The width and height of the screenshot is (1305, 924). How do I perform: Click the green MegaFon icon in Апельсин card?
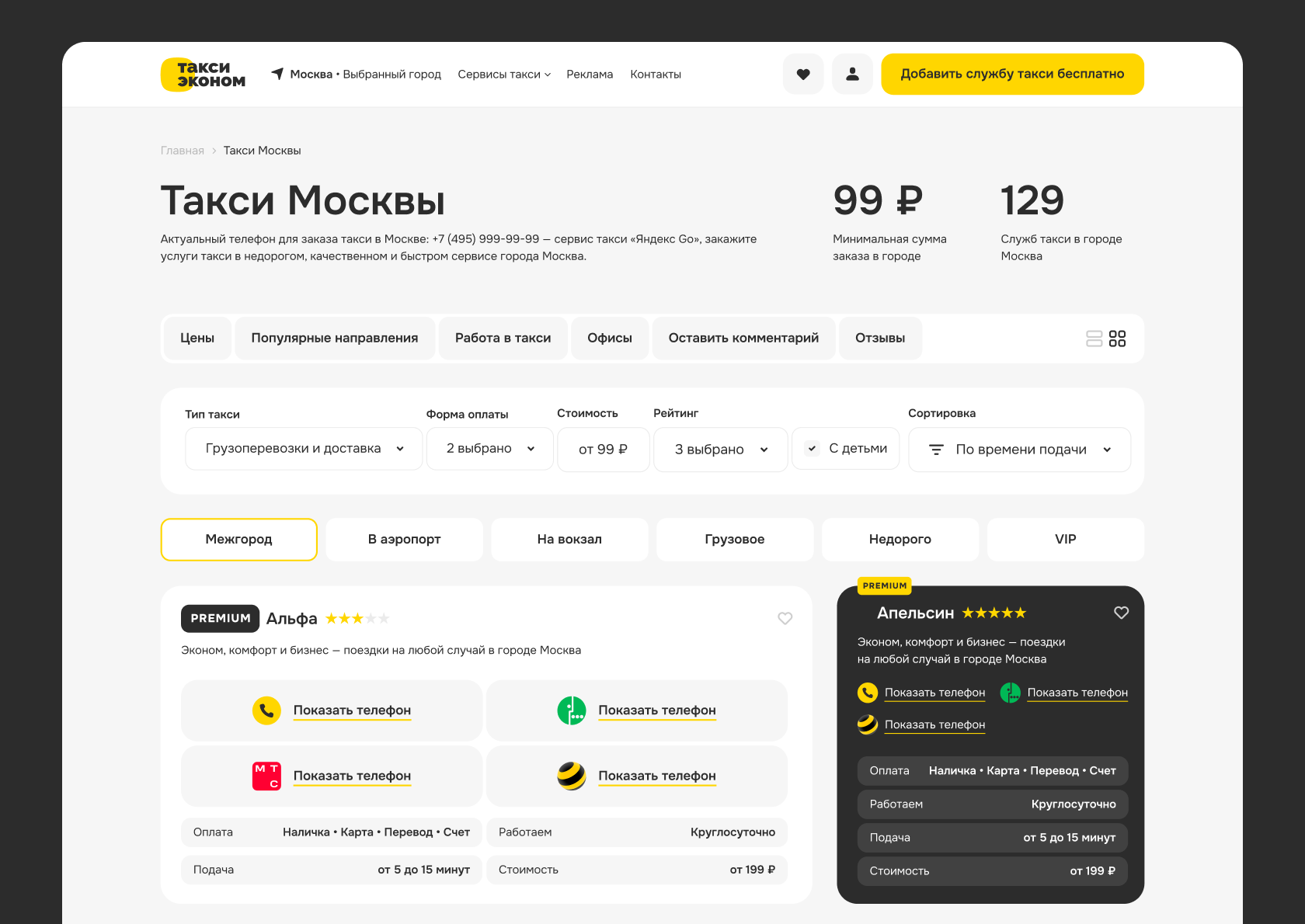1011,693
